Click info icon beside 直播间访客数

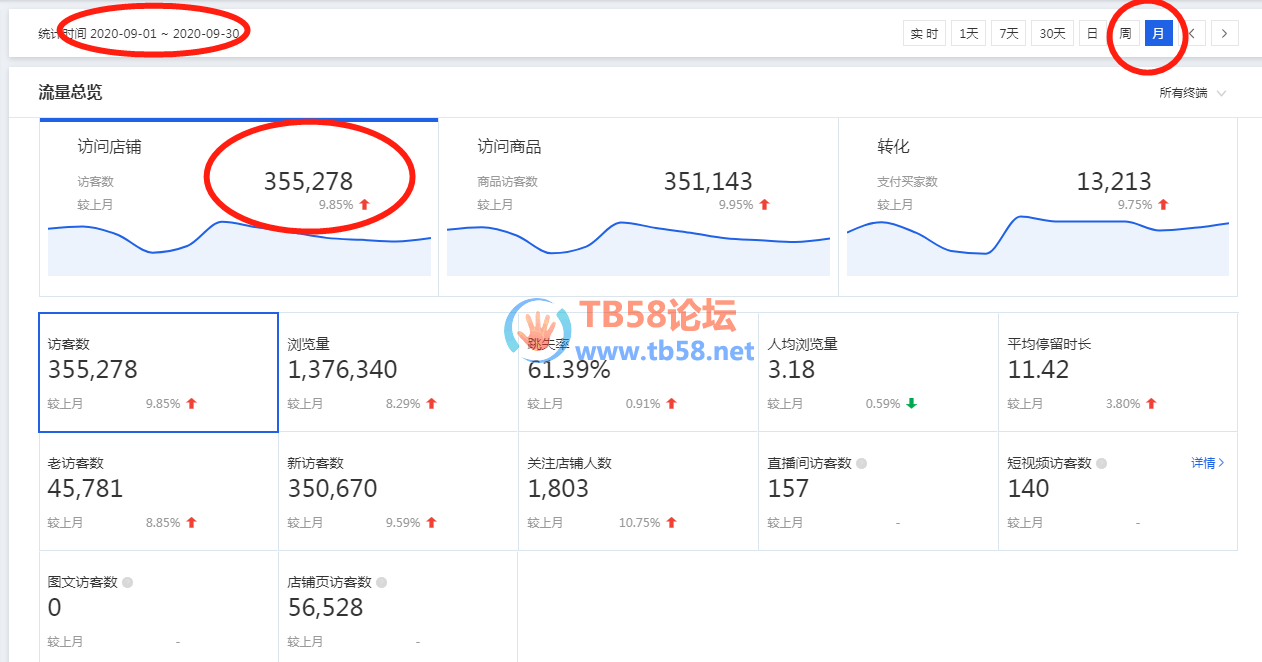pos(862,464)
